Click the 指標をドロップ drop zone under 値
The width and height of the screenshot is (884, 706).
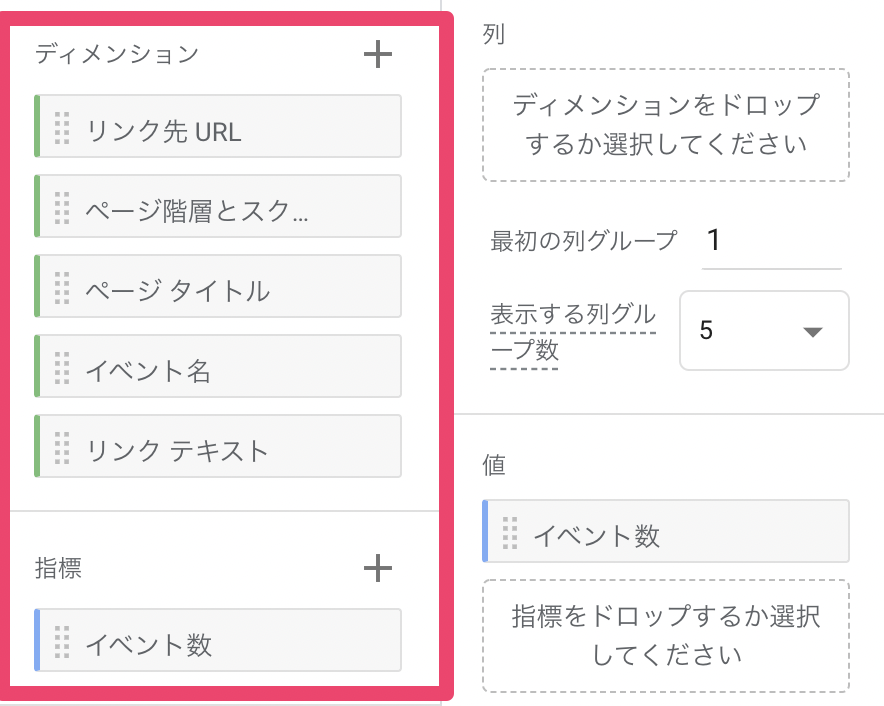(666, 636)
